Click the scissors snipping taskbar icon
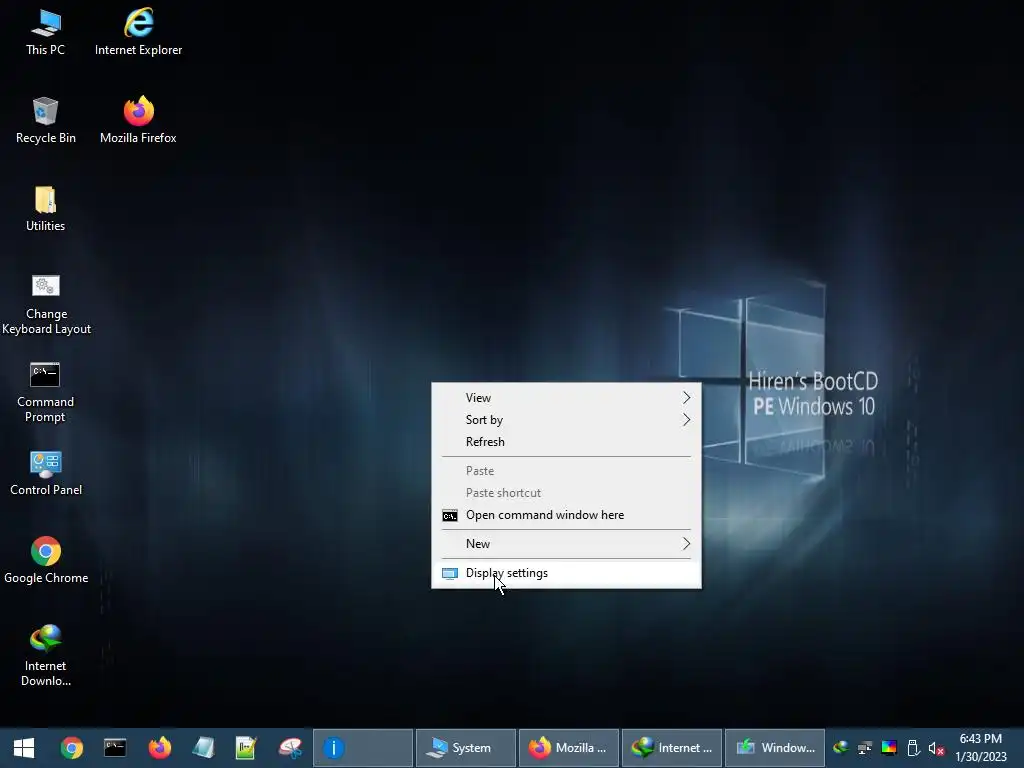This screenshot has height=768, width=1024. 291,748
